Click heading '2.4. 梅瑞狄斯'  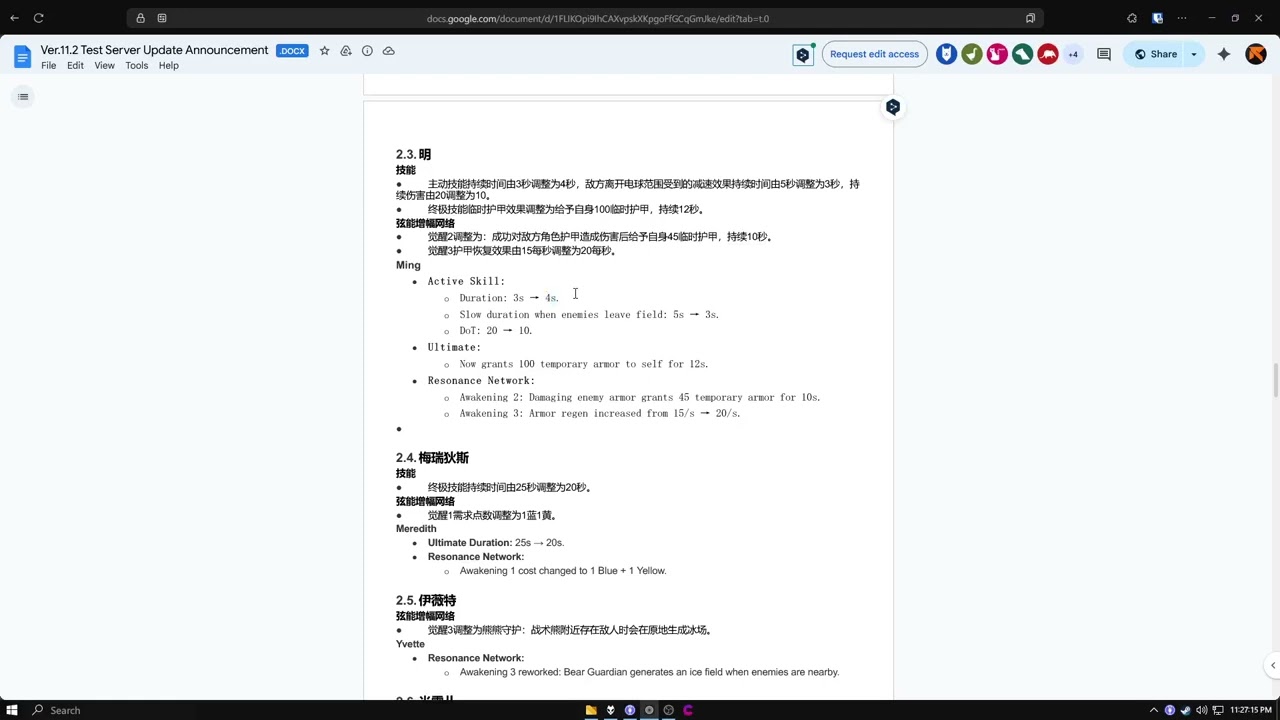(432, 458)
